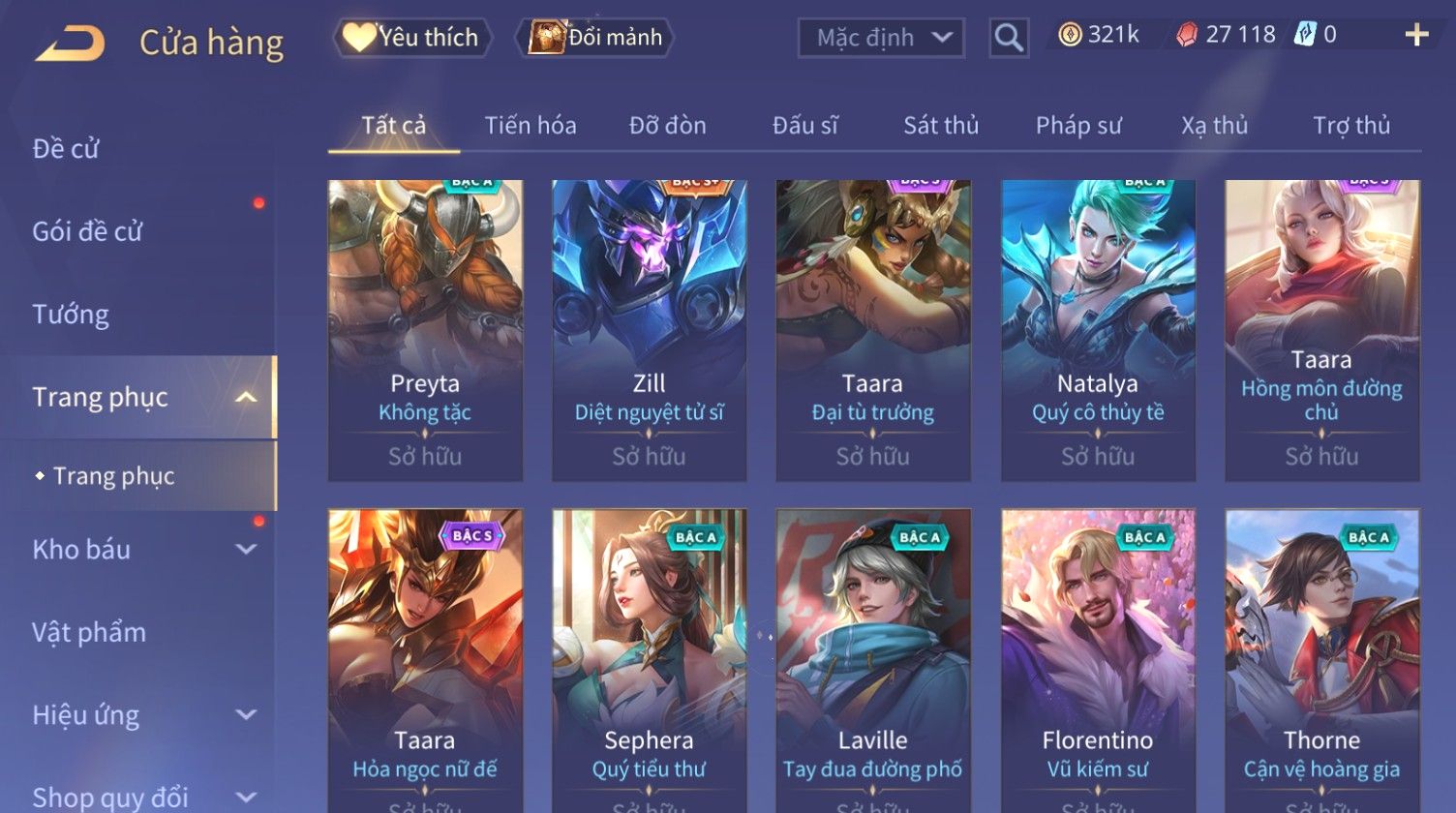Click the blue voucher icon
The image size is (1456, 813).
point(1305,36)
